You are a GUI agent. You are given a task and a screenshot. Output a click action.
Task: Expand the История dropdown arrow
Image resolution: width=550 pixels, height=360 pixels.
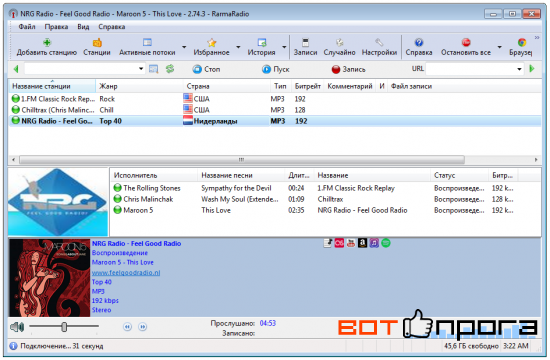pyautogui.click(x=284, y=47)
